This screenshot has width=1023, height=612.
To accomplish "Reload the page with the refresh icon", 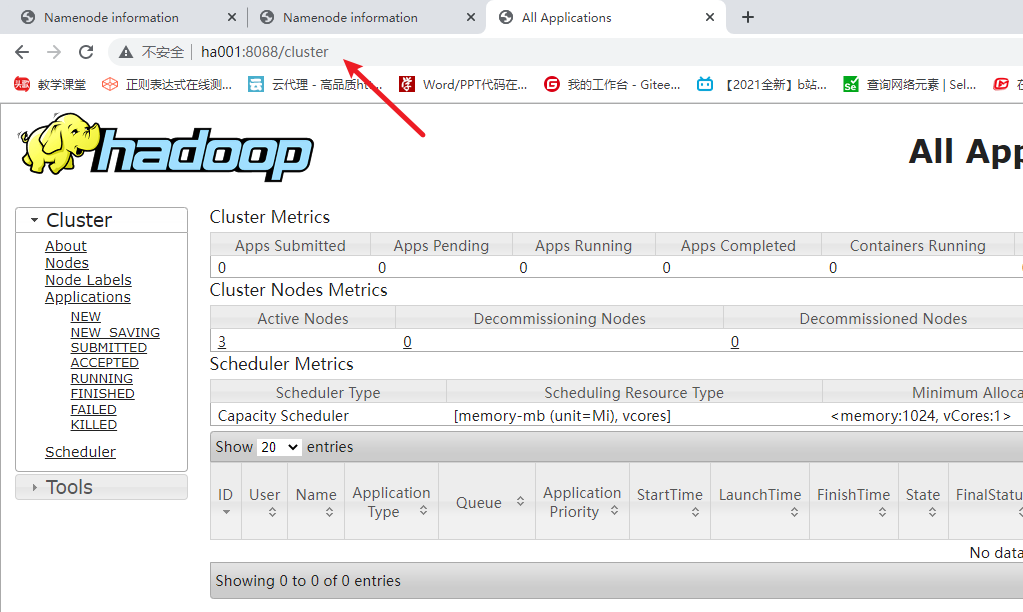I will pyautogui.click(x=86, y=52).
